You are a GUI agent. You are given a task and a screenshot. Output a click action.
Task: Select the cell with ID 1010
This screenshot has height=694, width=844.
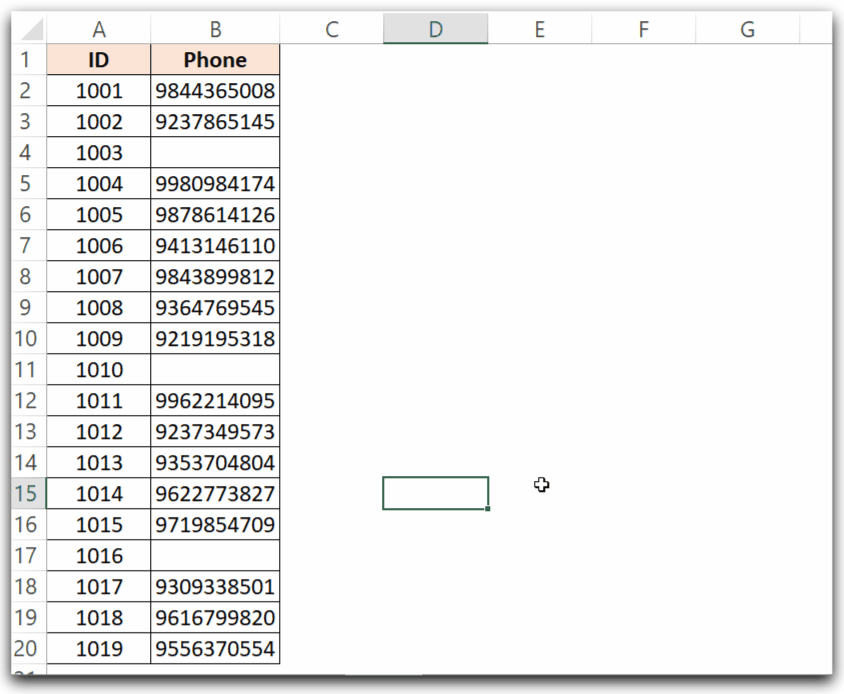pos(98,369)
